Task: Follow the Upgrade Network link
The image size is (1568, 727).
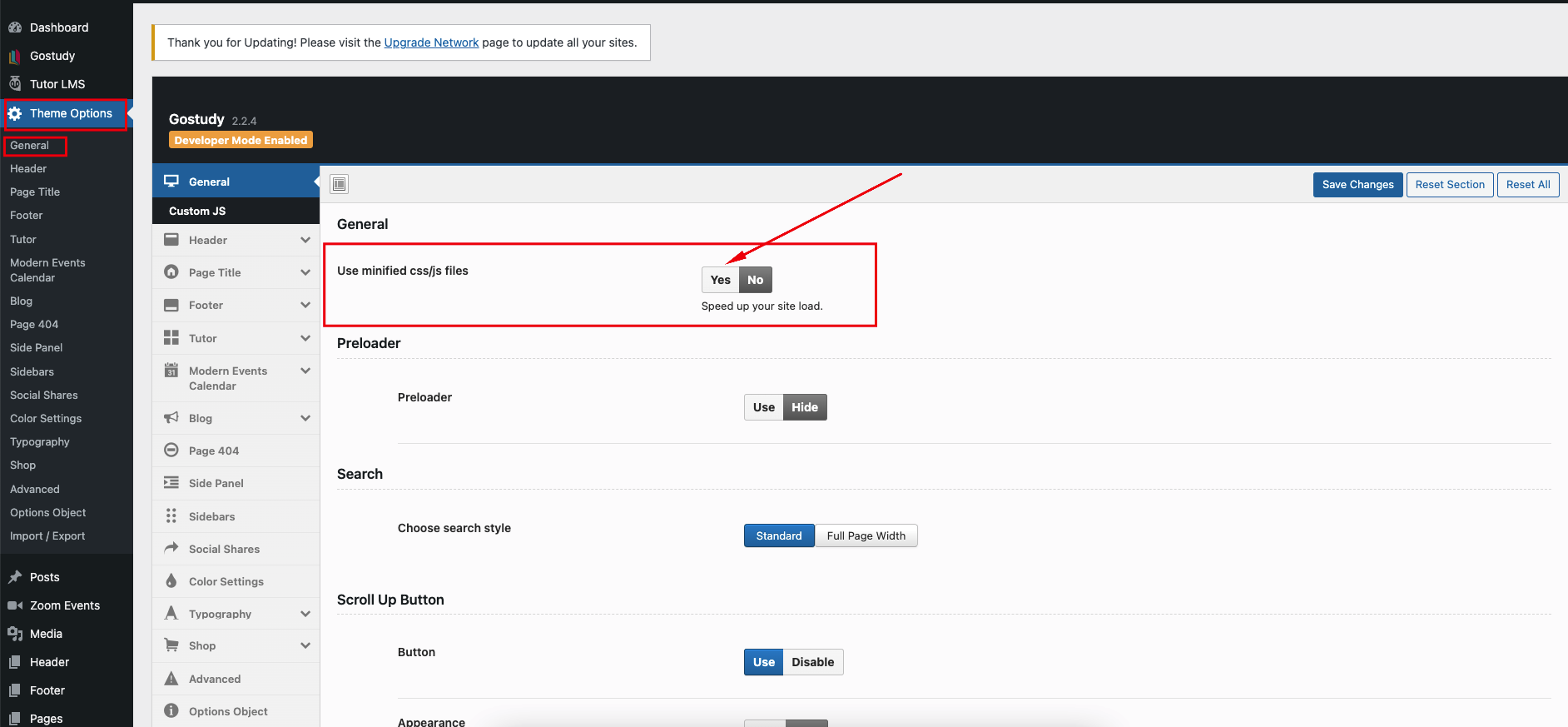Action: click(x=431, y=42)
